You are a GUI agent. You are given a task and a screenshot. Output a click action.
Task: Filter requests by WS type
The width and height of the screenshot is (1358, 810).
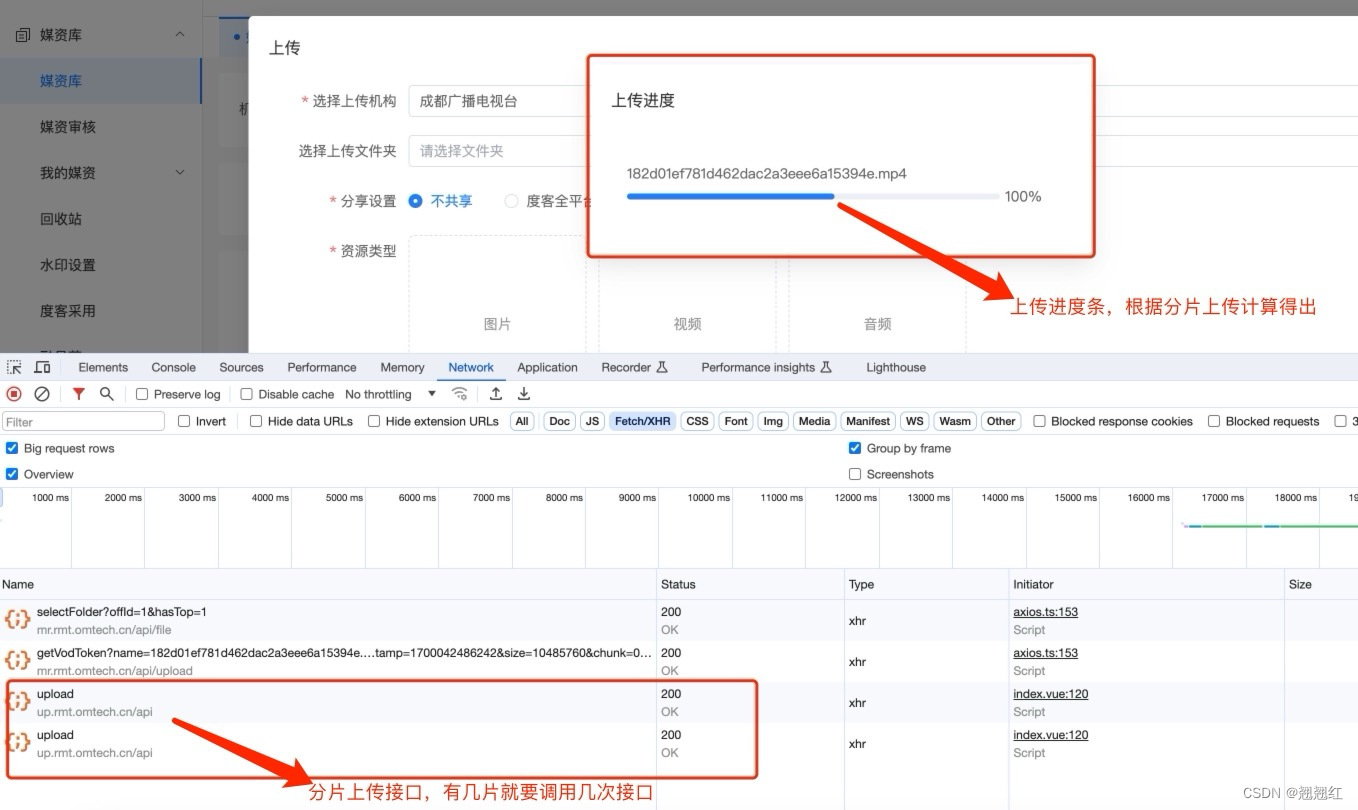pos(914,421)
